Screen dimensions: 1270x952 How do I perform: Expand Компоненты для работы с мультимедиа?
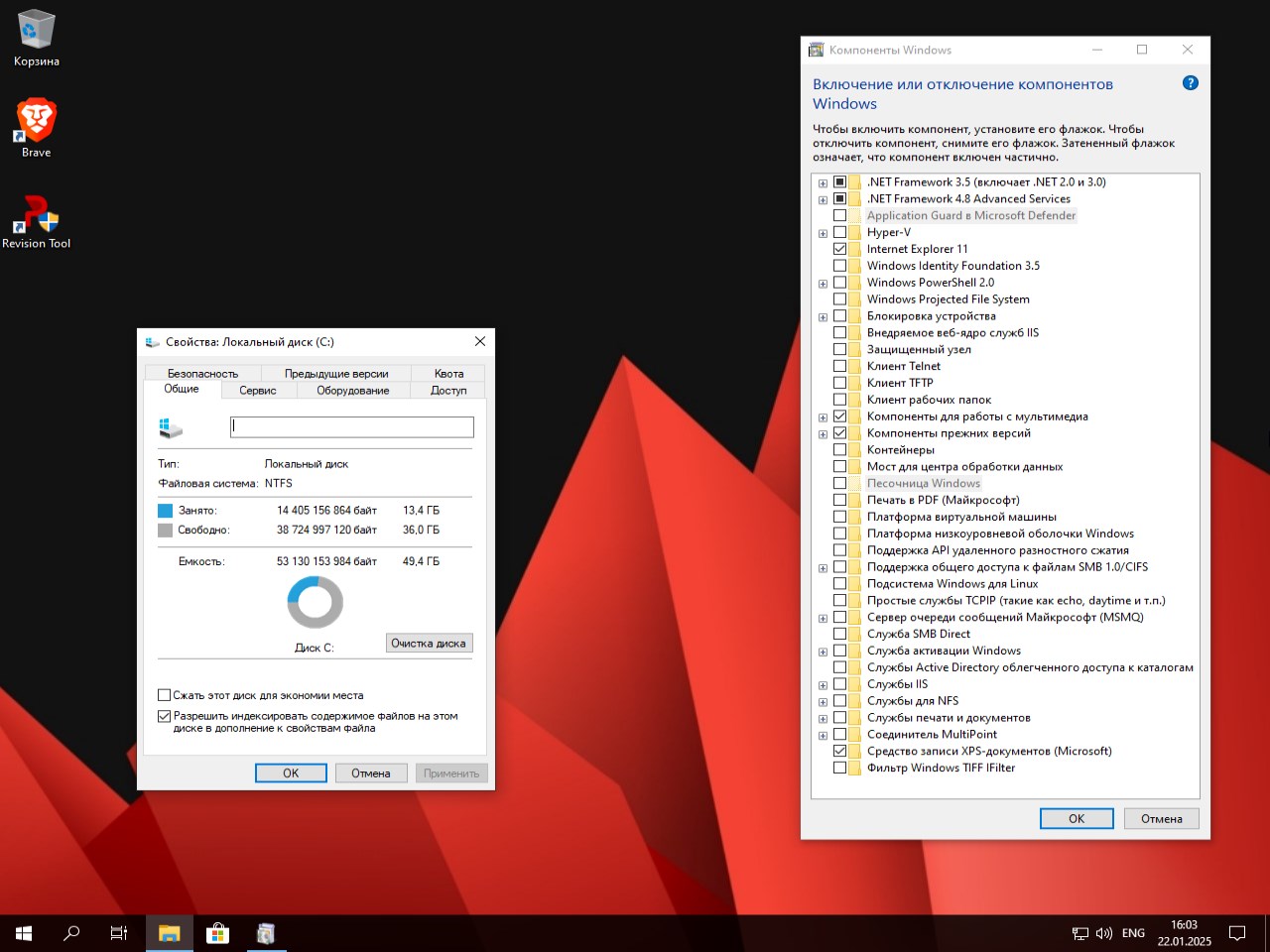(x=823, y=417)
